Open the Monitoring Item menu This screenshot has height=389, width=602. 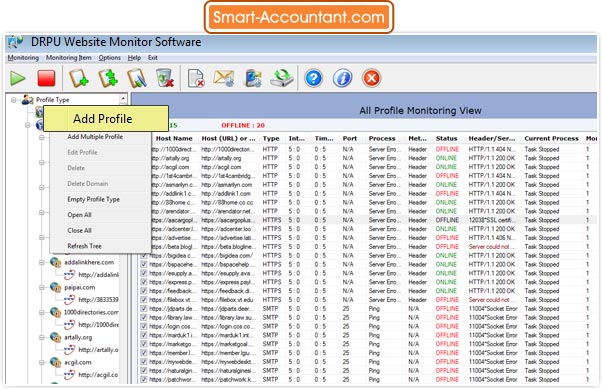tap(69, 58)
